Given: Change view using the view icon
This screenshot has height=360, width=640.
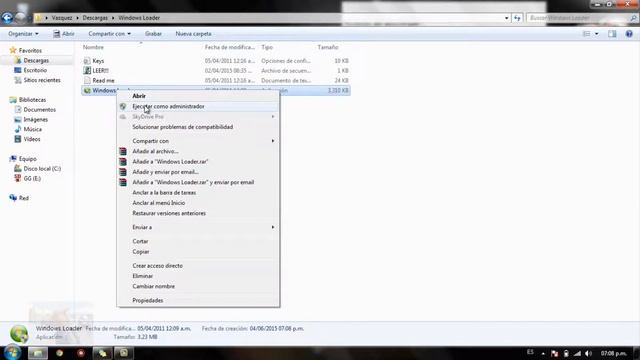Looking at the screenshot, I should tap(587, 34).
